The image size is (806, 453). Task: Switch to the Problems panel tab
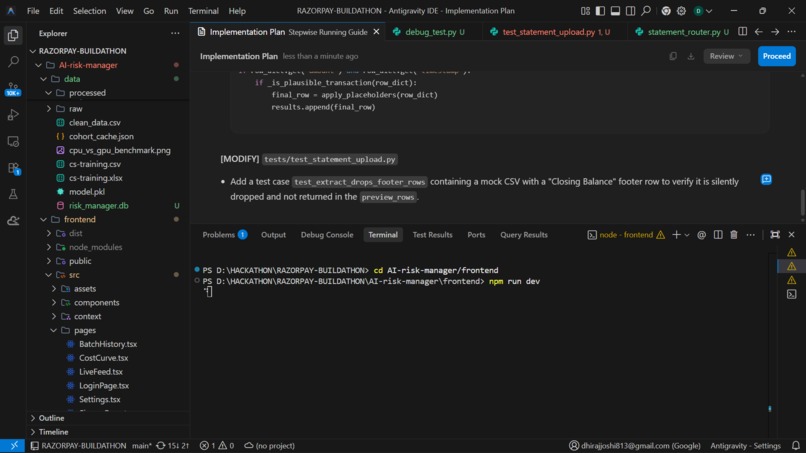[x=224, y=235]
